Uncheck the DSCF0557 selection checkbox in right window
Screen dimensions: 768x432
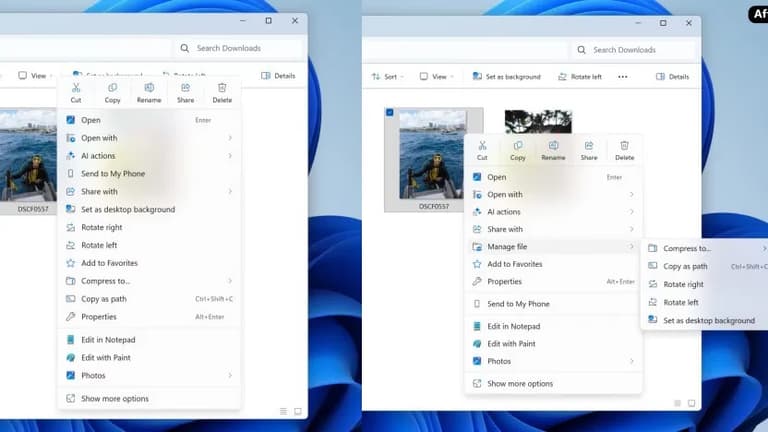(x=390, y=113)
